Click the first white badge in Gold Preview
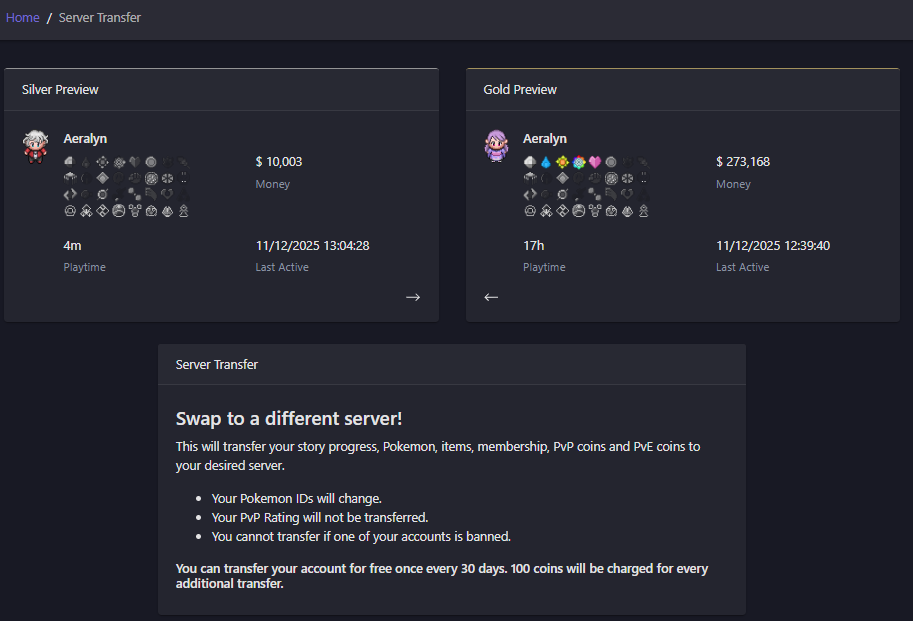Image resolution: width=913 pixels, height=621 pixels. tap(529, 162)
